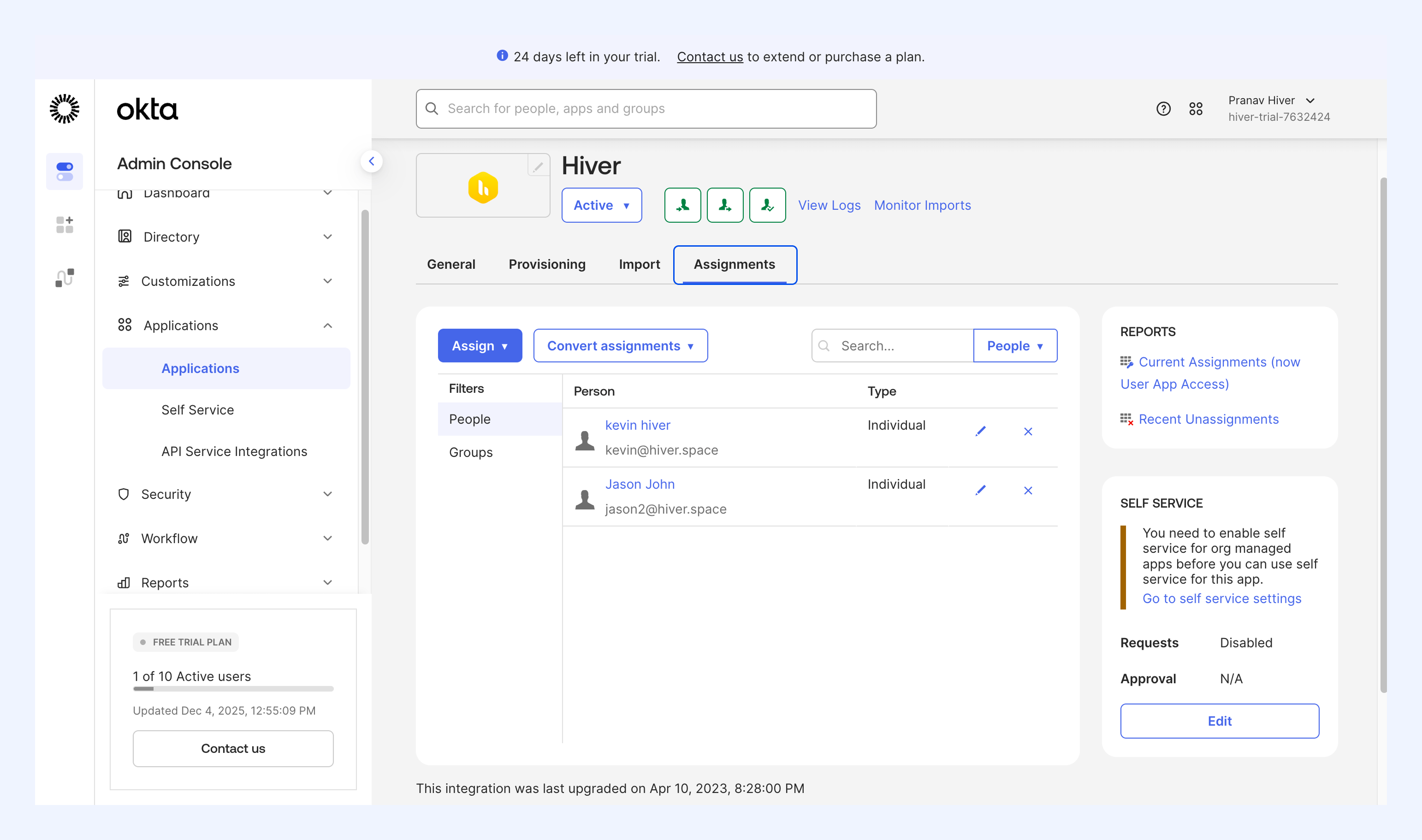This screenshot has height=840, width=1422.
Task: Click the Directory icon in sidebar
Action: (x=124, y=236)
